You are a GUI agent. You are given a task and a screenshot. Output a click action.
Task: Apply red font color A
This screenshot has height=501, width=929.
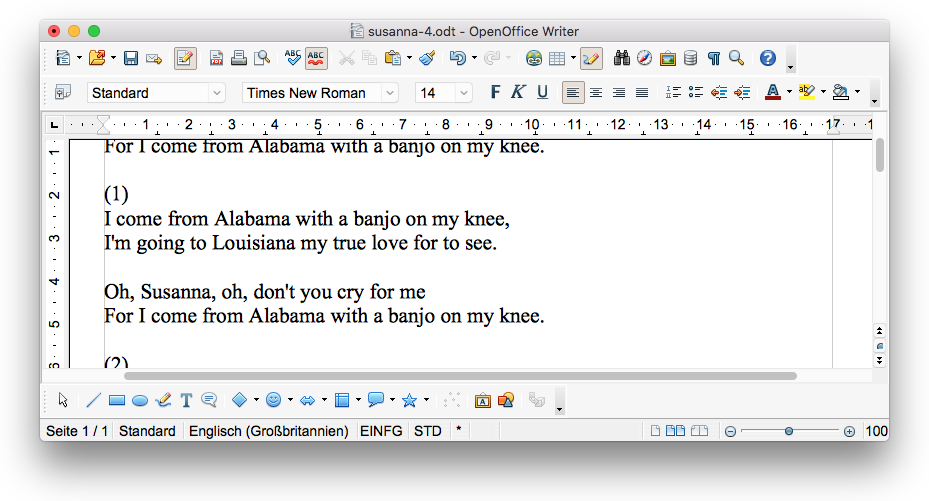(773, 92)
